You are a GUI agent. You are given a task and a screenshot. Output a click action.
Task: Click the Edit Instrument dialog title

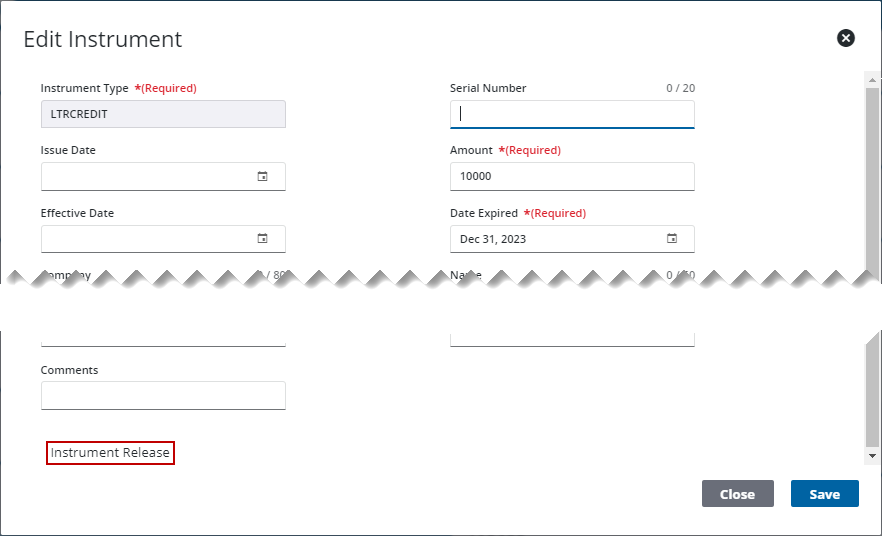click(103, 39)
